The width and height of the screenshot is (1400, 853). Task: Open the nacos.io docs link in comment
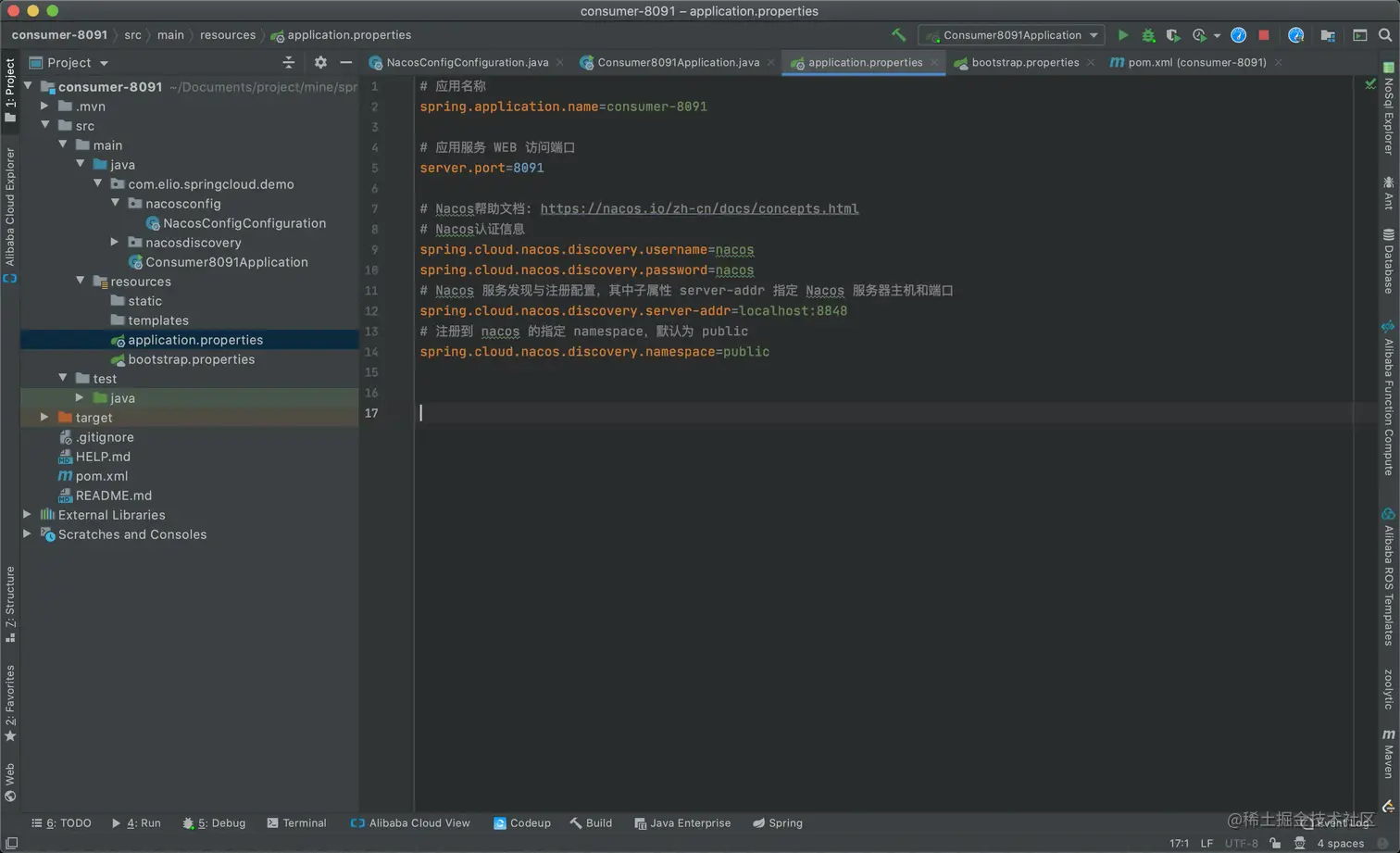point(699,208)
